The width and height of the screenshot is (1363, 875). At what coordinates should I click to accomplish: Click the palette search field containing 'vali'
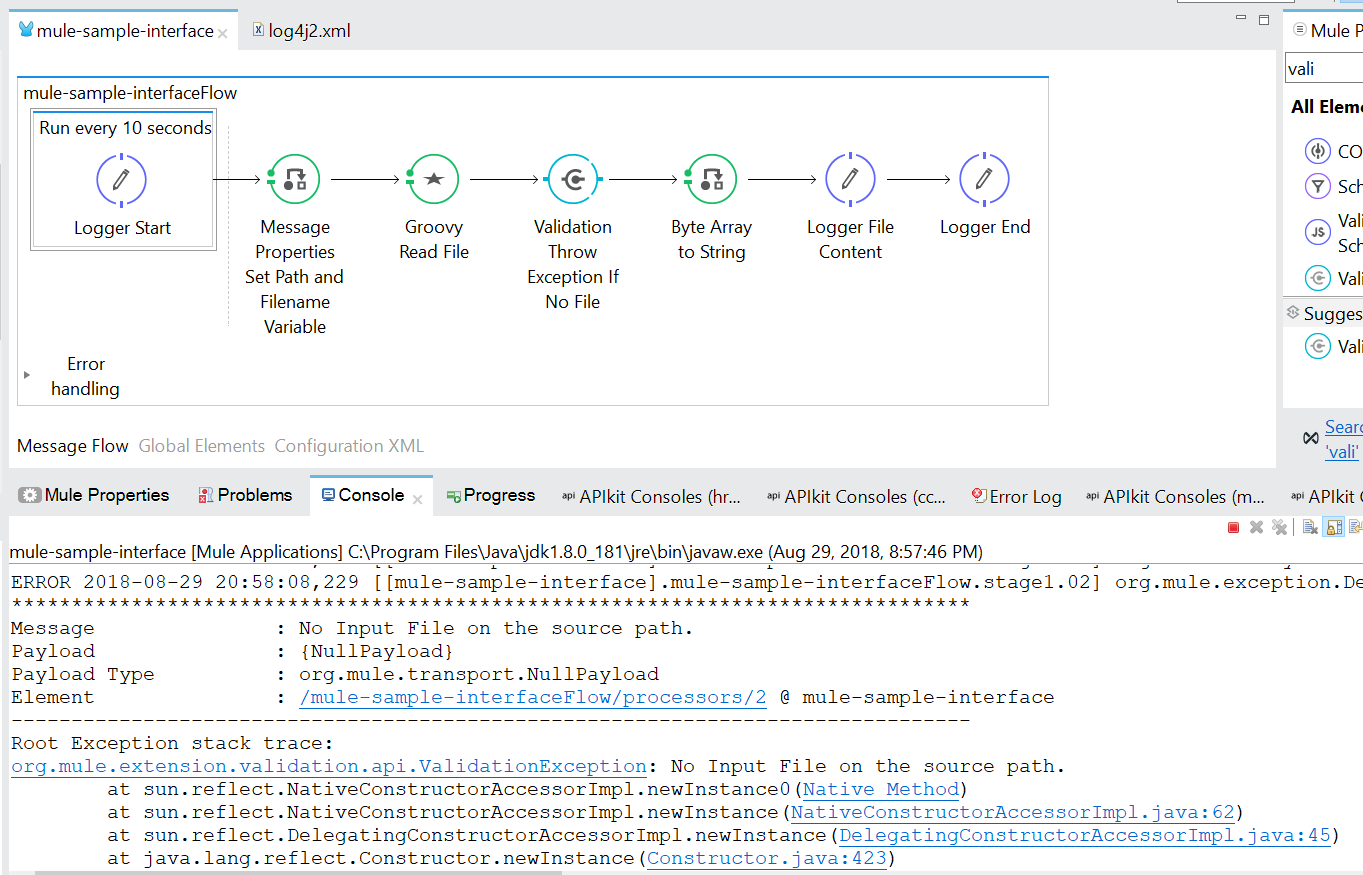pos(1322,69)
